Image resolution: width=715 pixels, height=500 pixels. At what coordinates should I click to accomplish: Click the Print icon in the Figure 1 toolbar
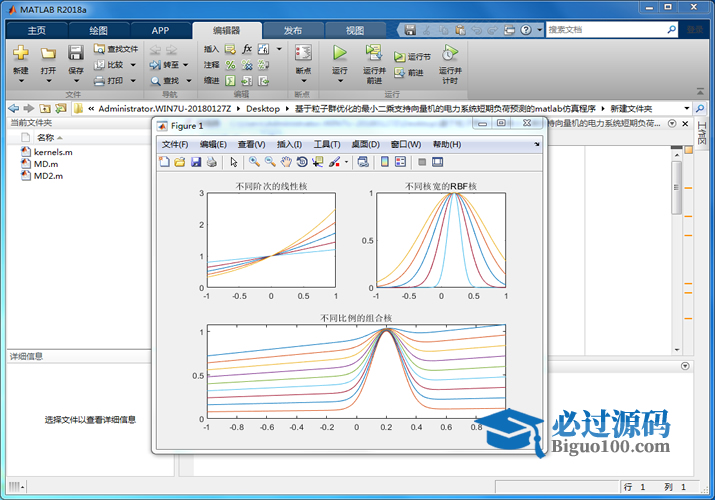212,162
